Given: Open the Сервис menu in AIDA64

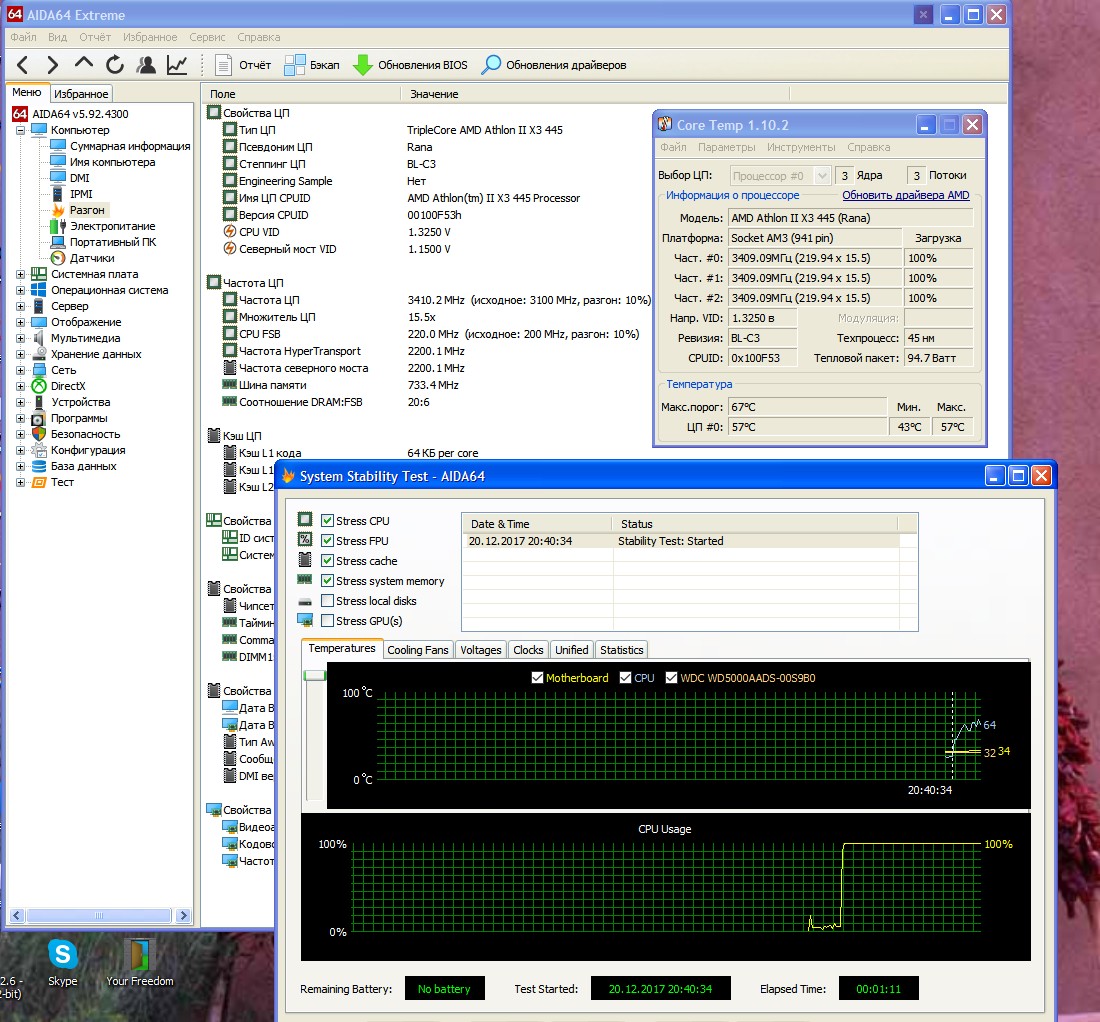Looking at the screenshot, I should pyautogui.click(x=207, y=37).
